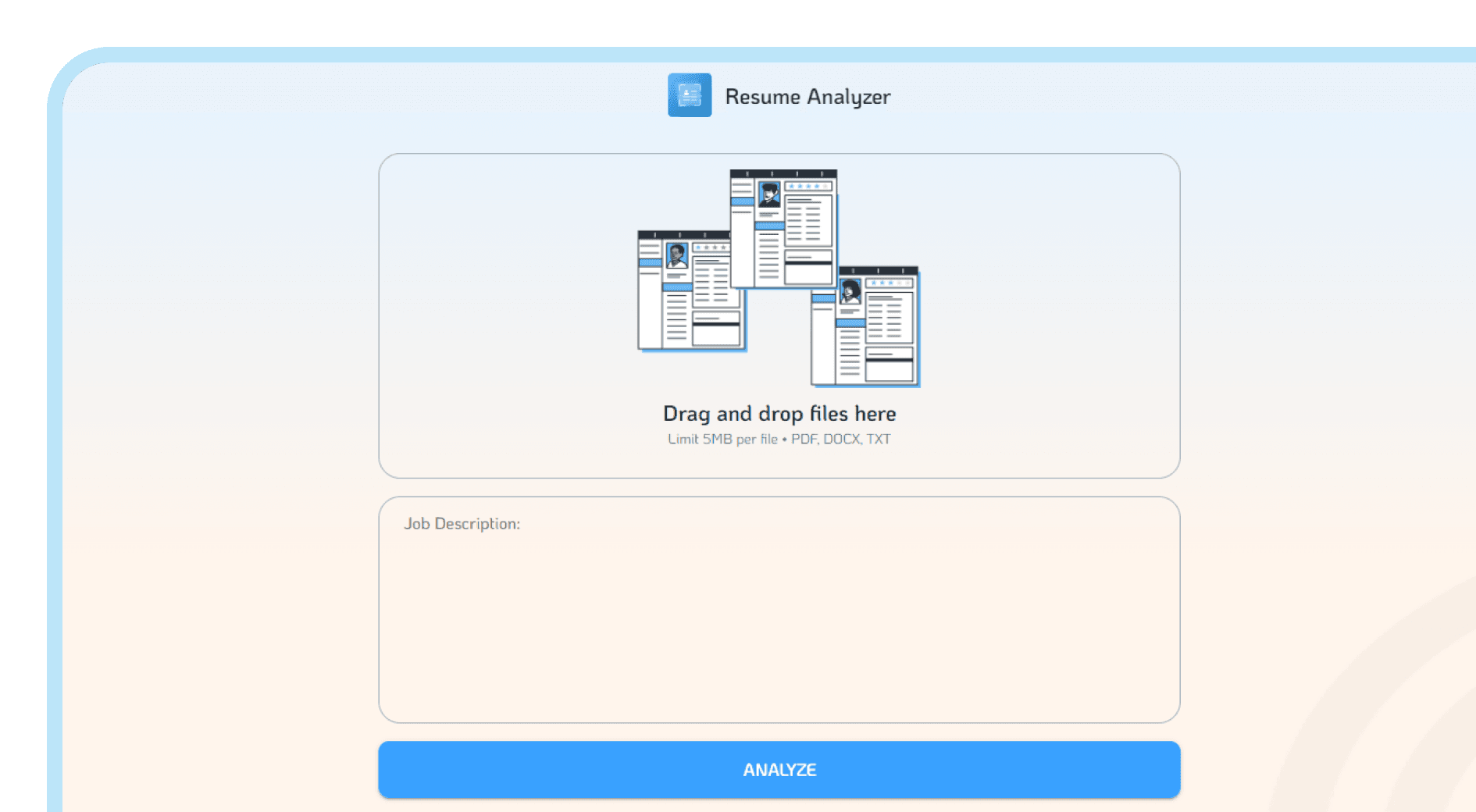The image size is (1476, 812).
Task: Click the first star on the left resume card
Action: coord(698,248)
